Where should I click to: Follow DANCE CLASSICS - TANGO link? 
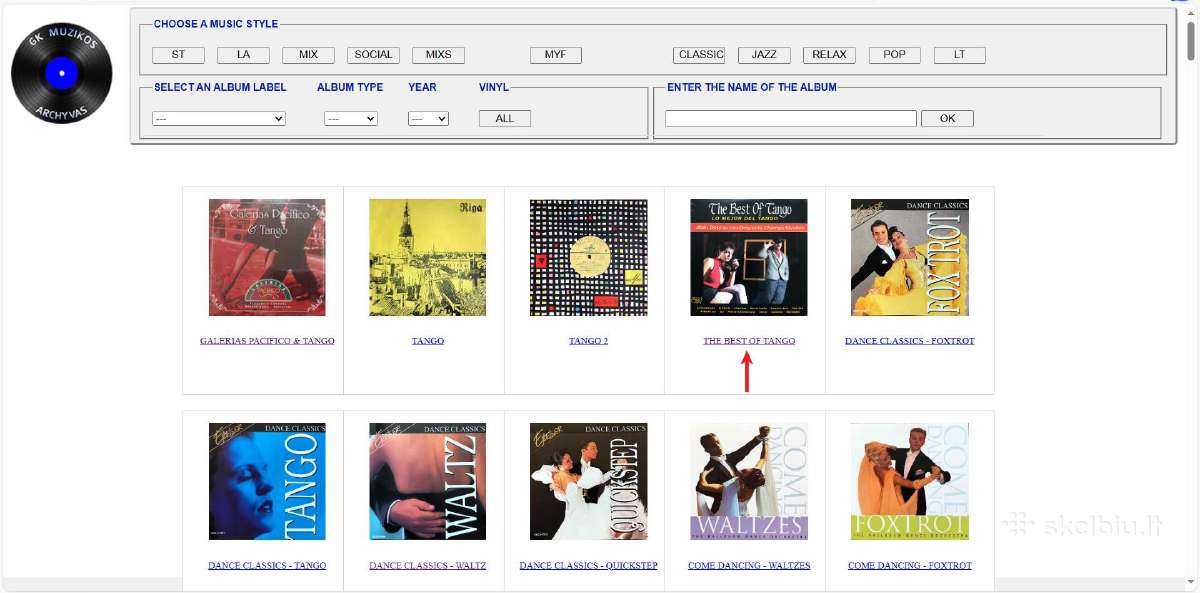(267, 566)
